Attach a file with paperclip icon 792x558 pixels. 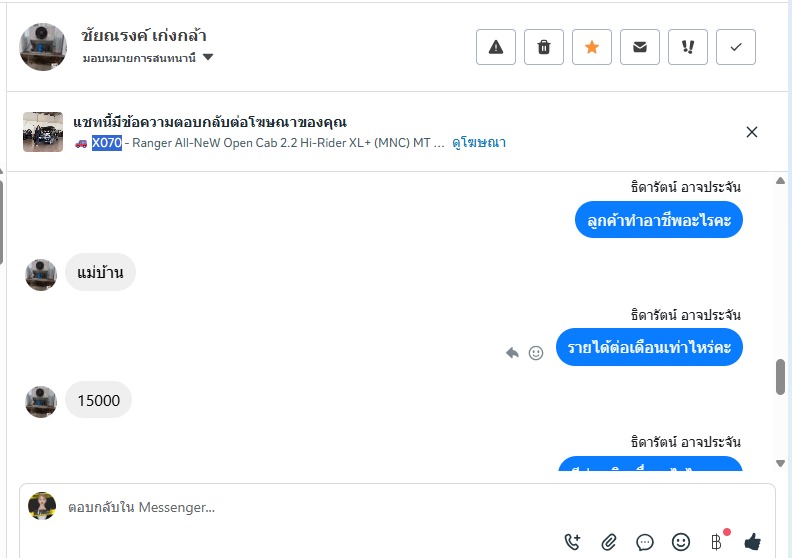(x=609, y=542)
